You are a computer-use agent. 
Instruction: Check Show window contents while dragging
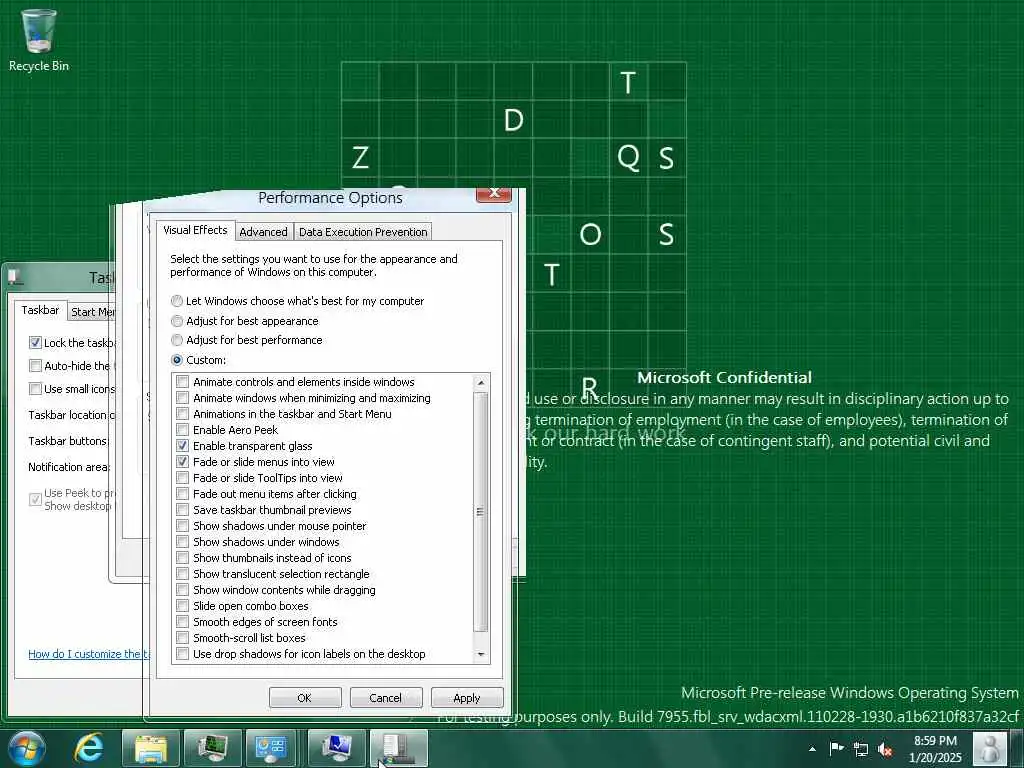pos(183,590)
